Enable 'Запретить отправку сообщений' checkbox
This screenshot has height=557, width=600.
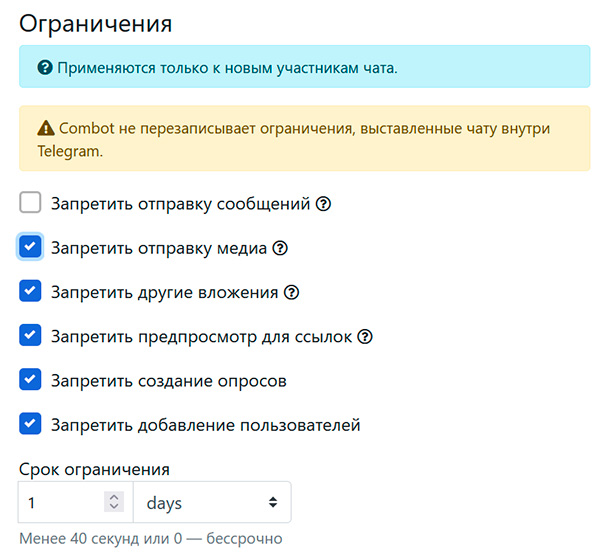tap(31, 204)
